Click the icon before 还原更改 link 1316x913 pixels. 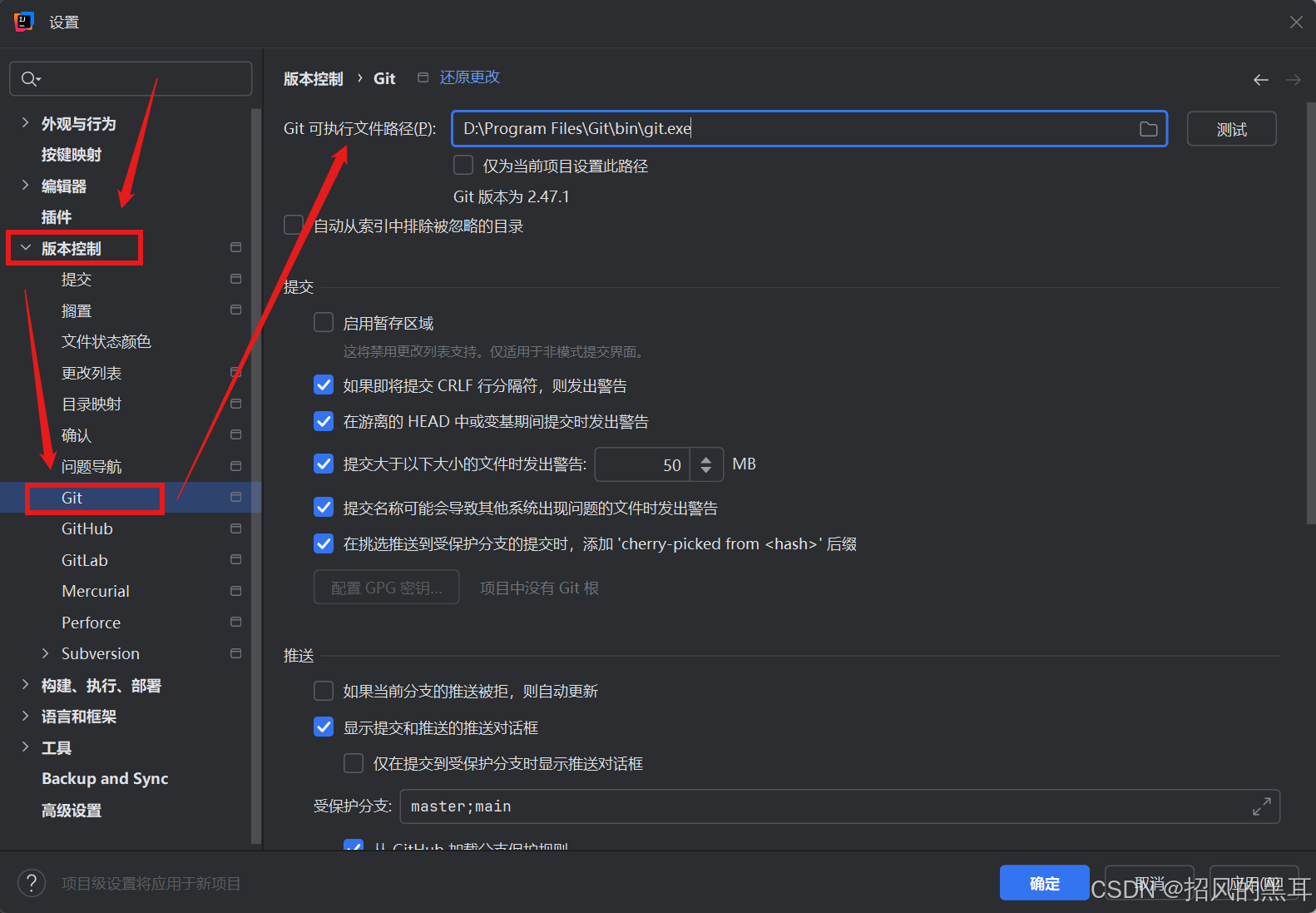point(423,77)
